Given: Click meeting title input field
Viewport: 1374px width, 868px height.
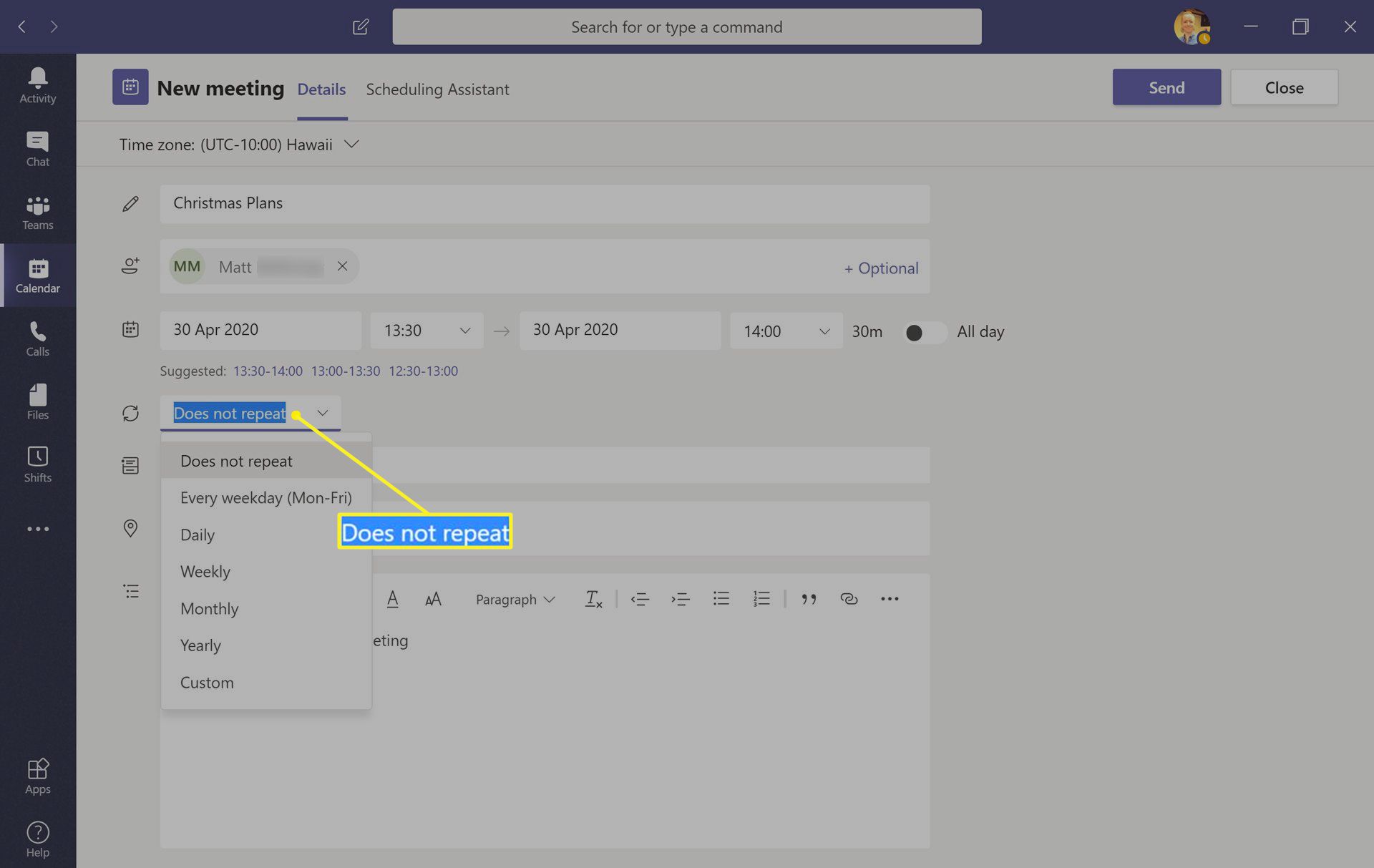Looking at the screenshot, I should (x=544, y=202).
